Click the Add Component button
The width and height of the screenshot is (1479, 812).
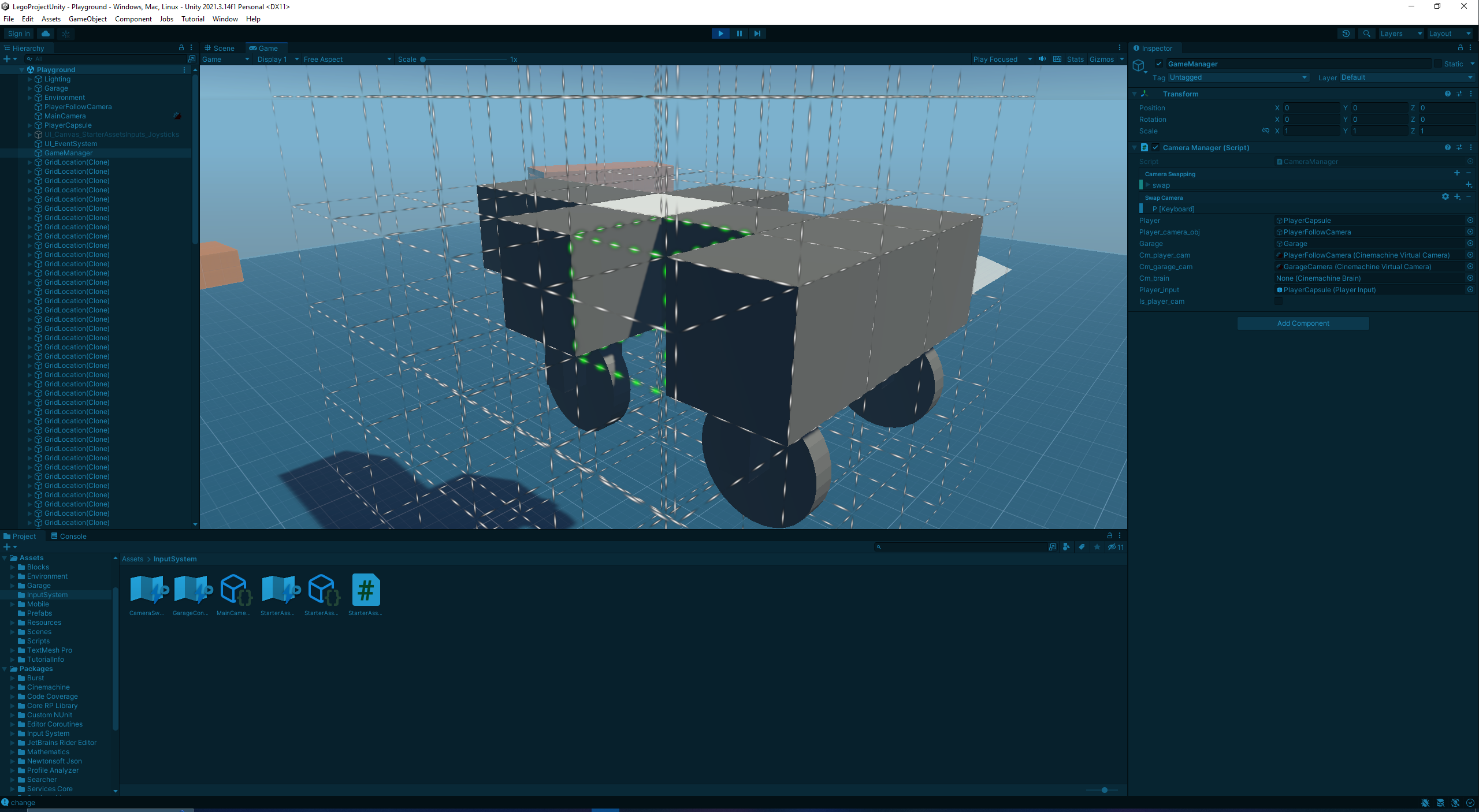[x=1303, y=323]
